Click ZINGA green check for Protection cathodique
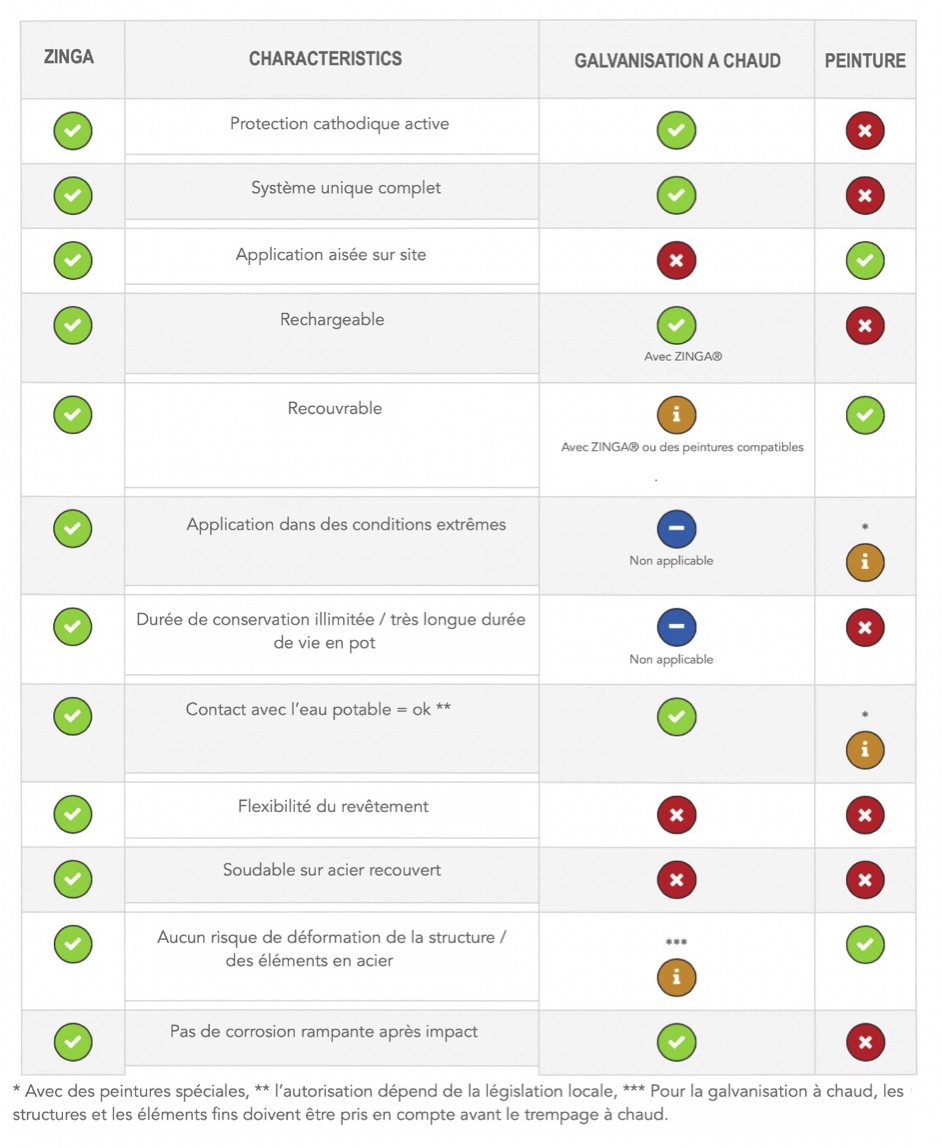 tap(72, 131)
